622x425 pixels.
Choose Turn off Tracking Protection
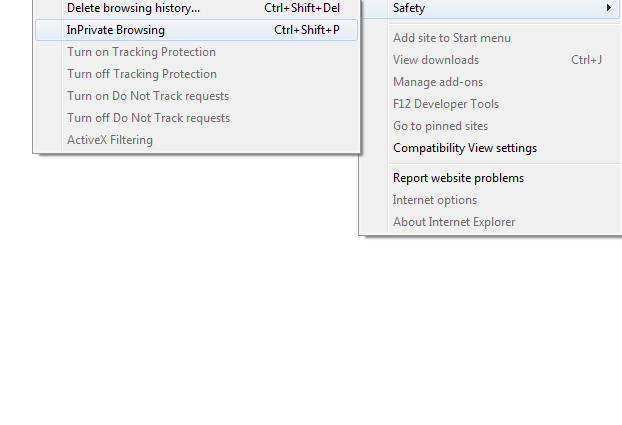pos(141,74)
